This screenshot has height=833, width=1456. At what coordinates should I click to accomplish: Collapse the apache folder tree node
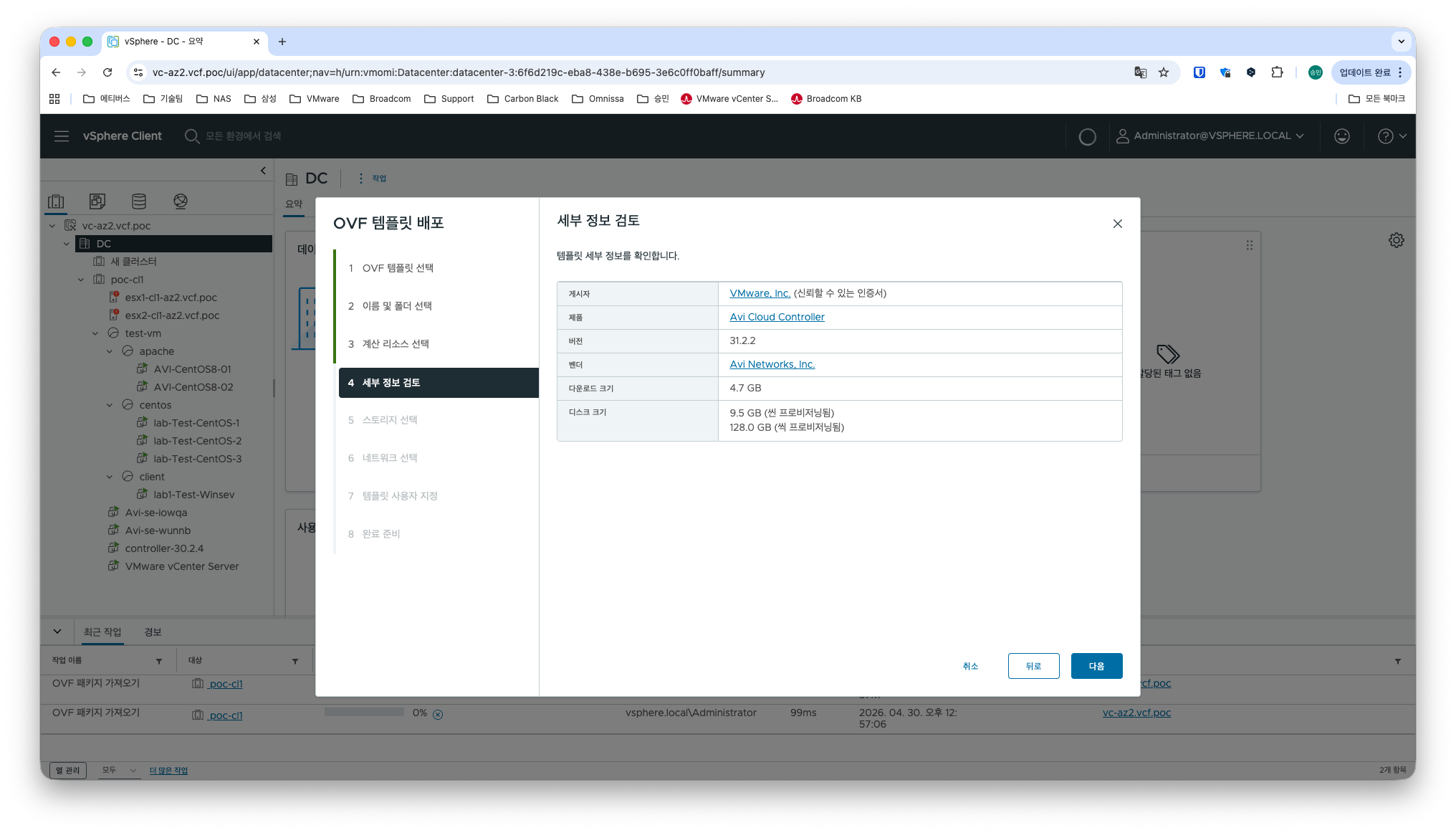point(110,351)
